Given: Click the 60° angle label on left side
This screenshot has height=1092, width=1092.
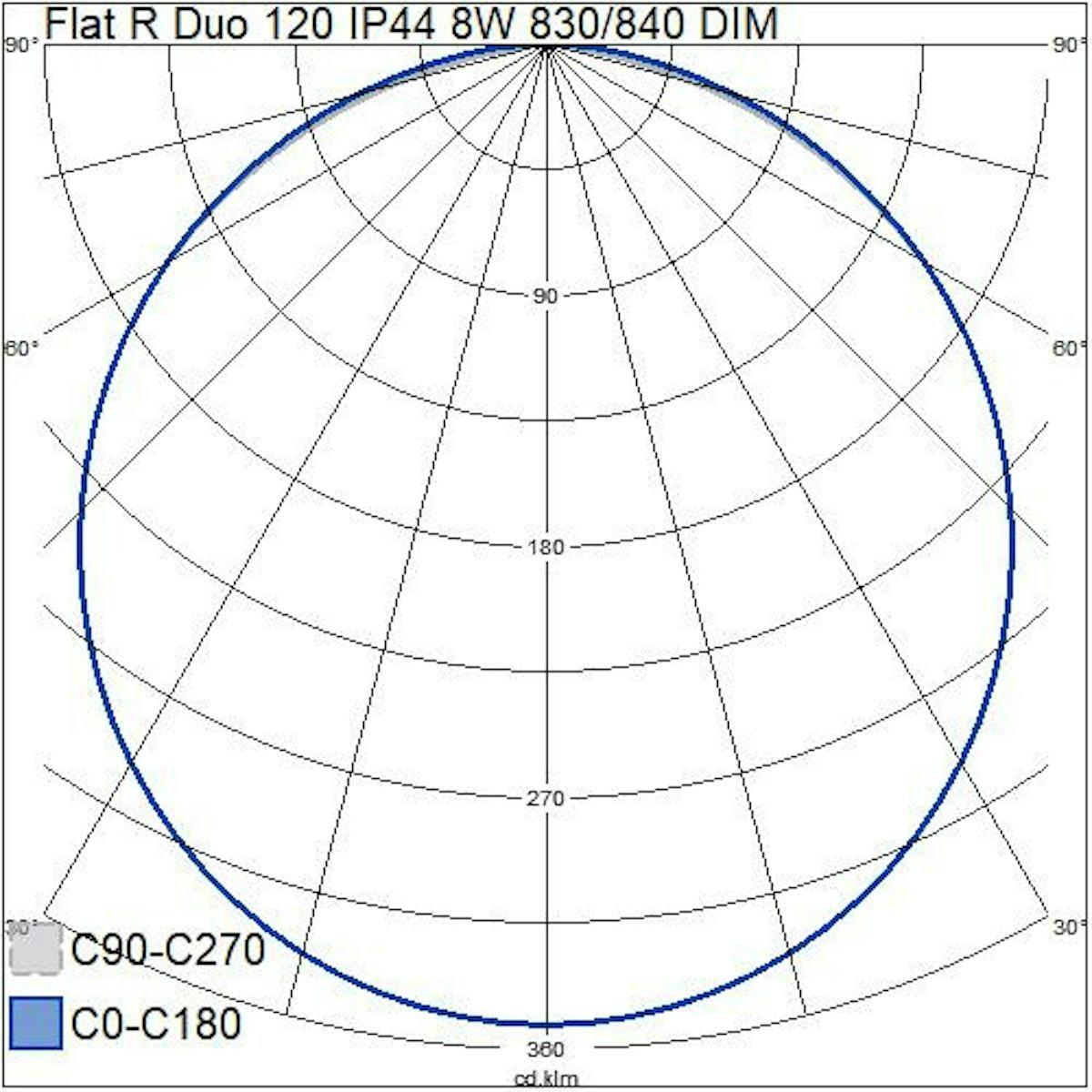Looking at the screenshot, I should (x=22, y=349).
